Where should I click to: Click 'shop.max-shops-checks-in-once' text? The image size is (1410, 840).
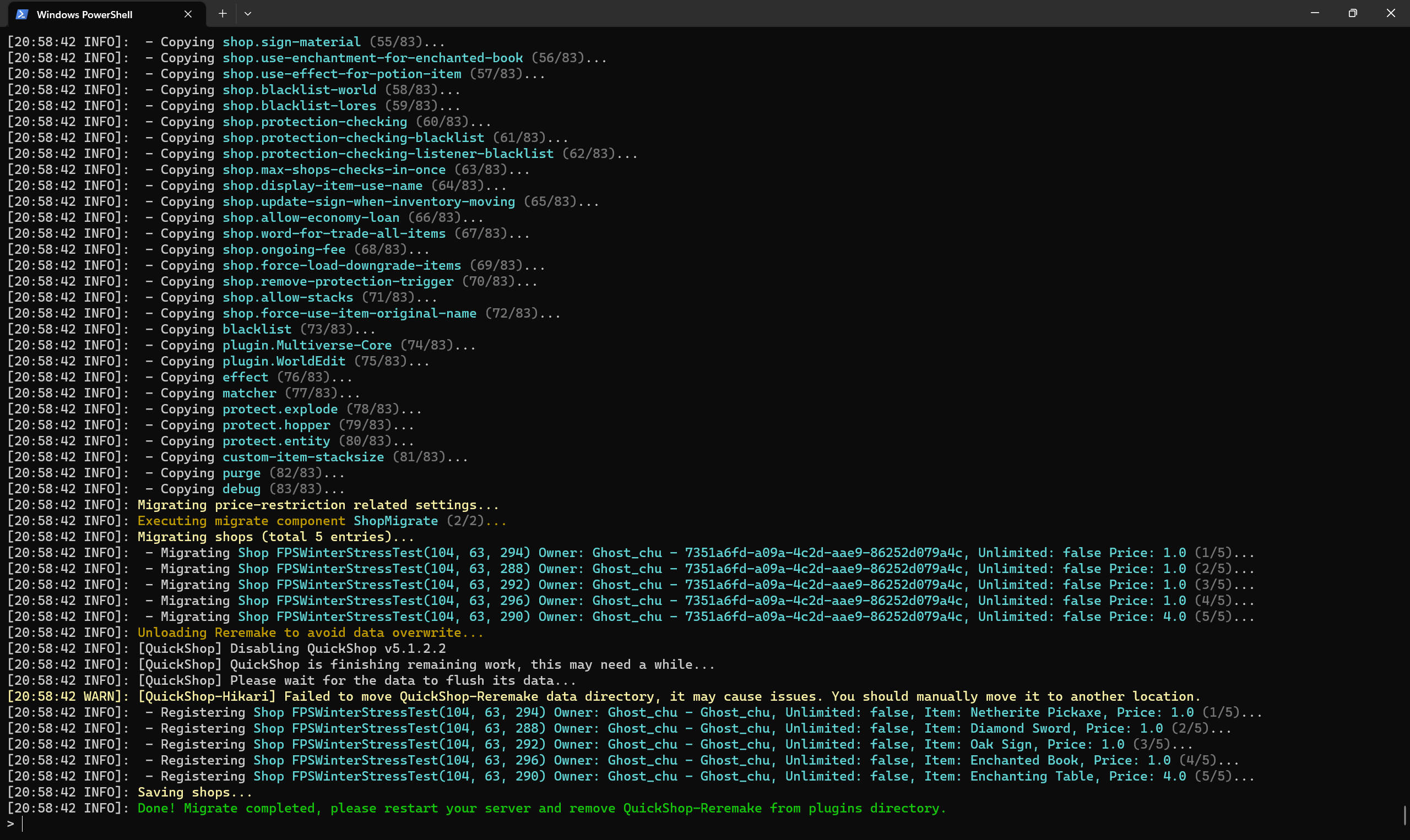pos(334,169)
